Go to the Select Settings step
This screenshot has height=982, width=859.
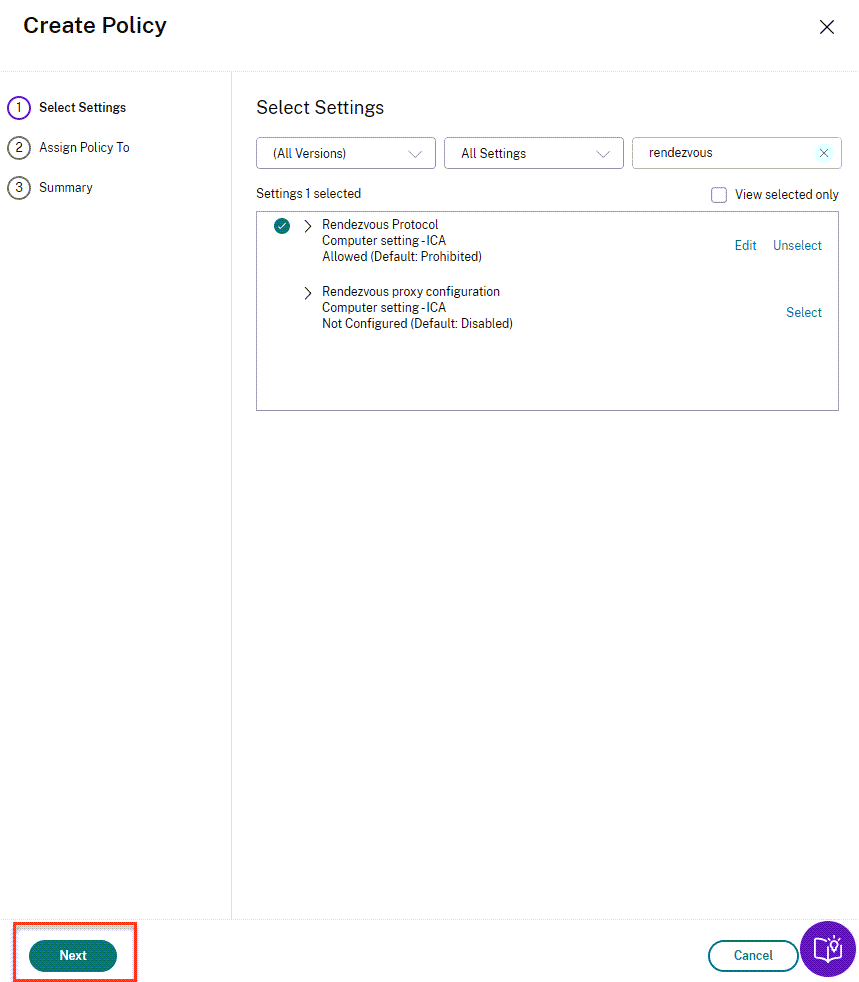pos(82,108)
